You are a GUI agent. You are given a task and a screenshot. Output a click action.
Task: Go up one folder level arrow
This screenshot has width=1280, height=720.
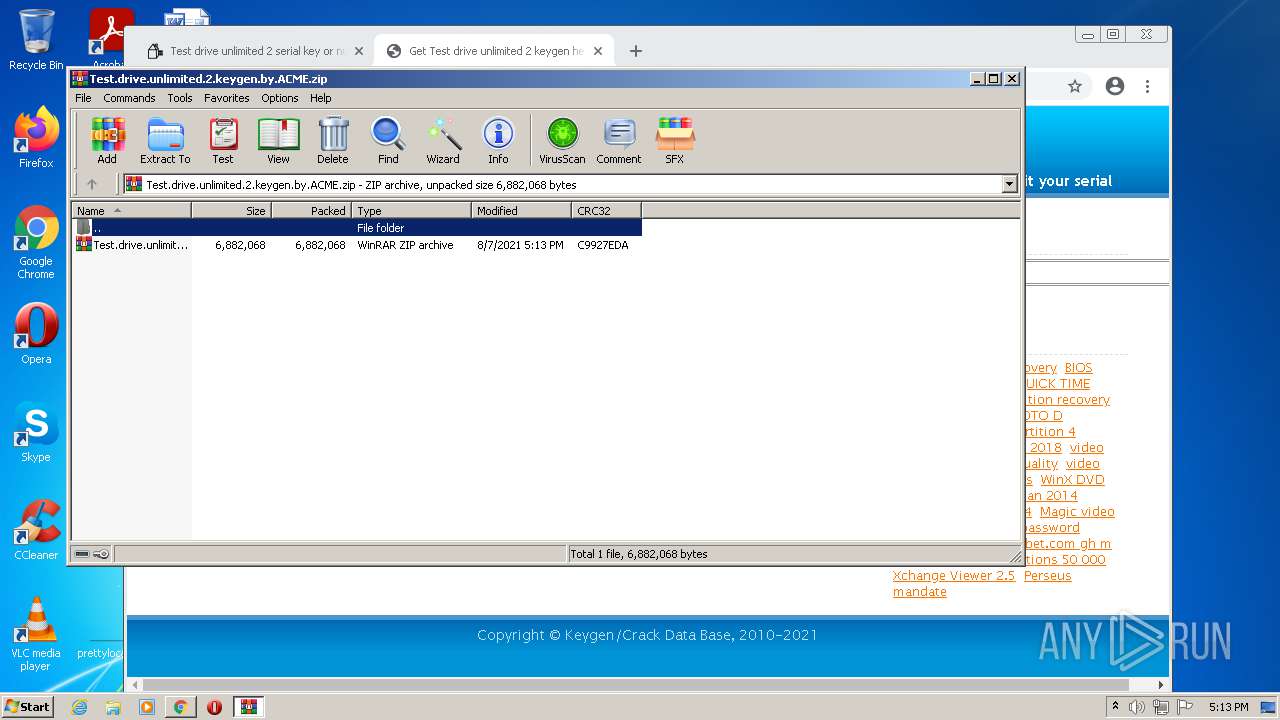coord(92,184)
